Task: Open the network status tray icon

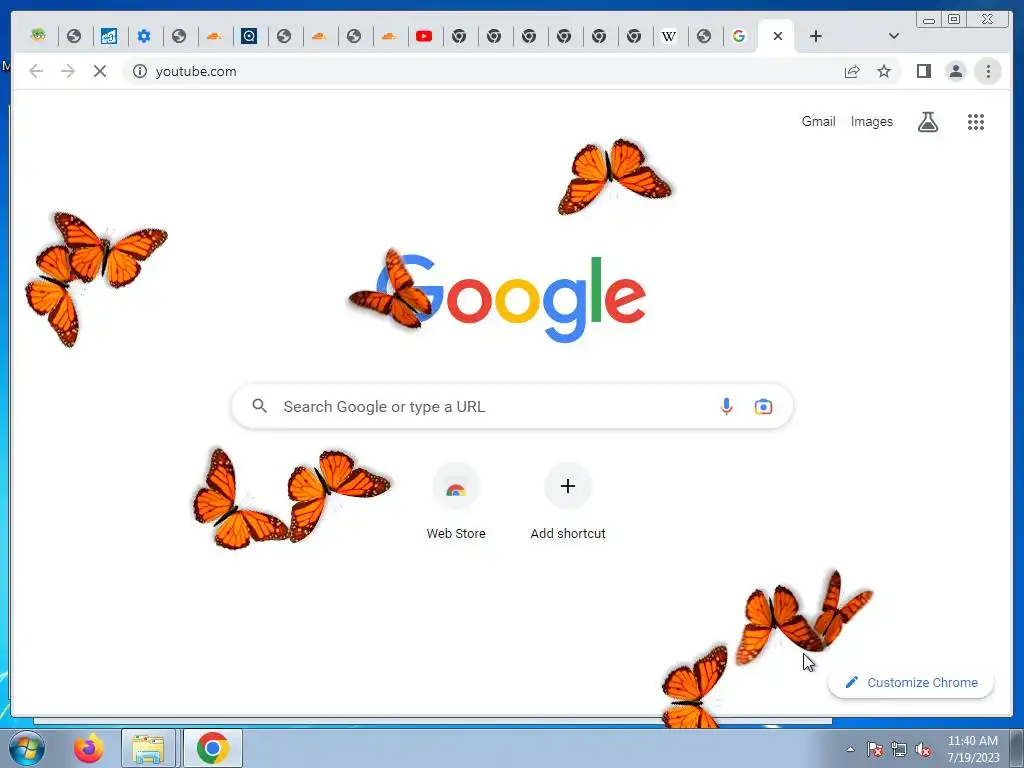Action: pyautogui.click(x=899, y=749)
